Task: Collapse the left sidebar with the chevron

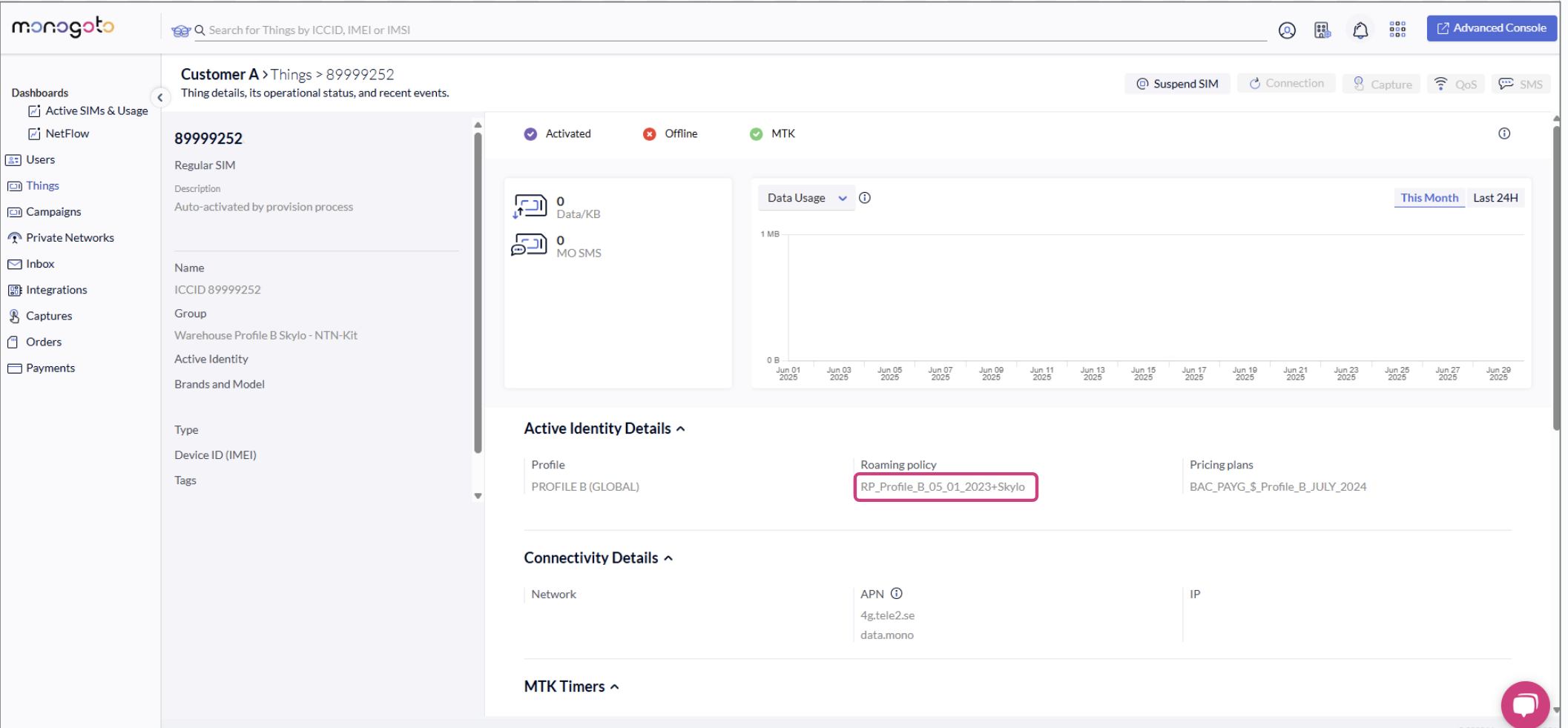Action: point(160,98)
